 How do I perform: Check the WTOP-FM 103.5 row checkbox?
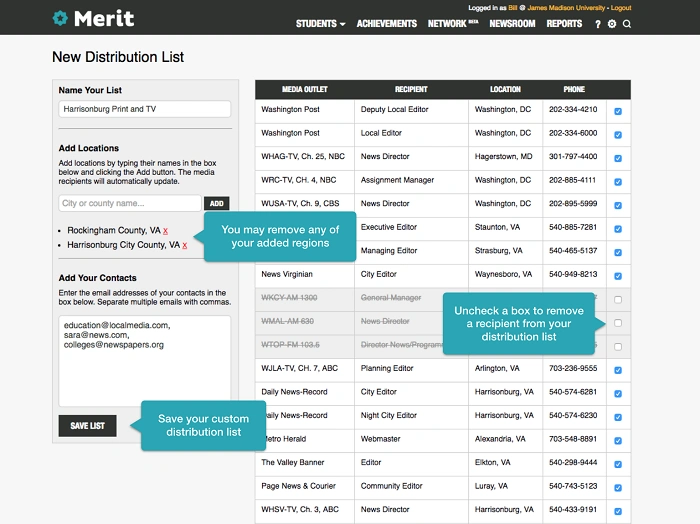[618, 346]
